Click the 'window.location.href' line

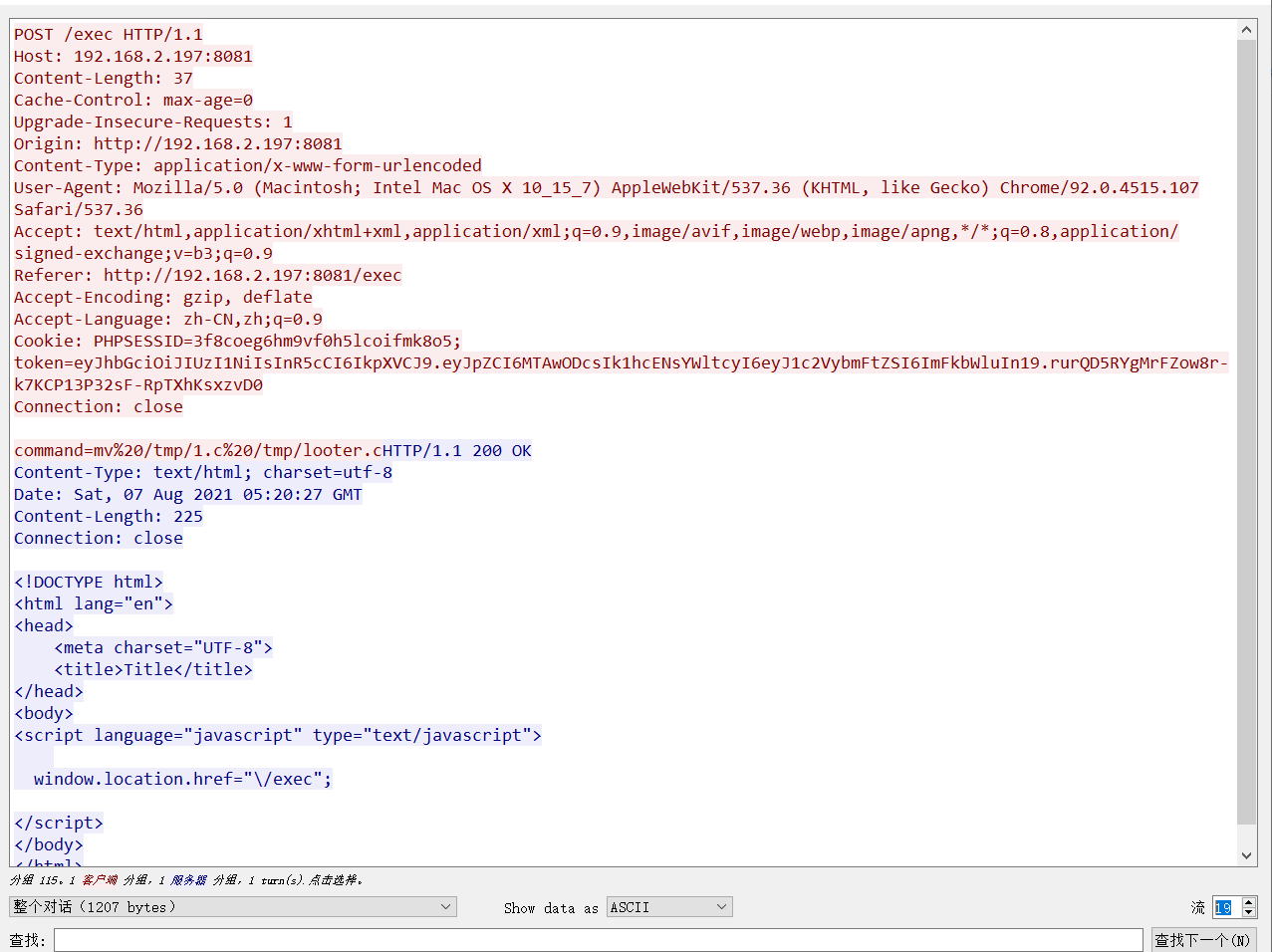[183, 779]
